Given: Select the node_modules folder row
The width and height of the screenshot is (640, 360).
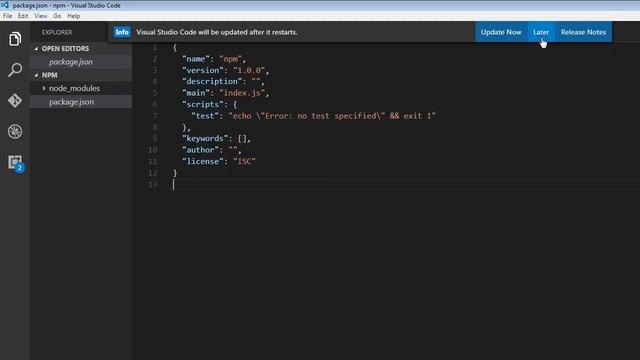Looking at the screenshot, I should point(81,88).
